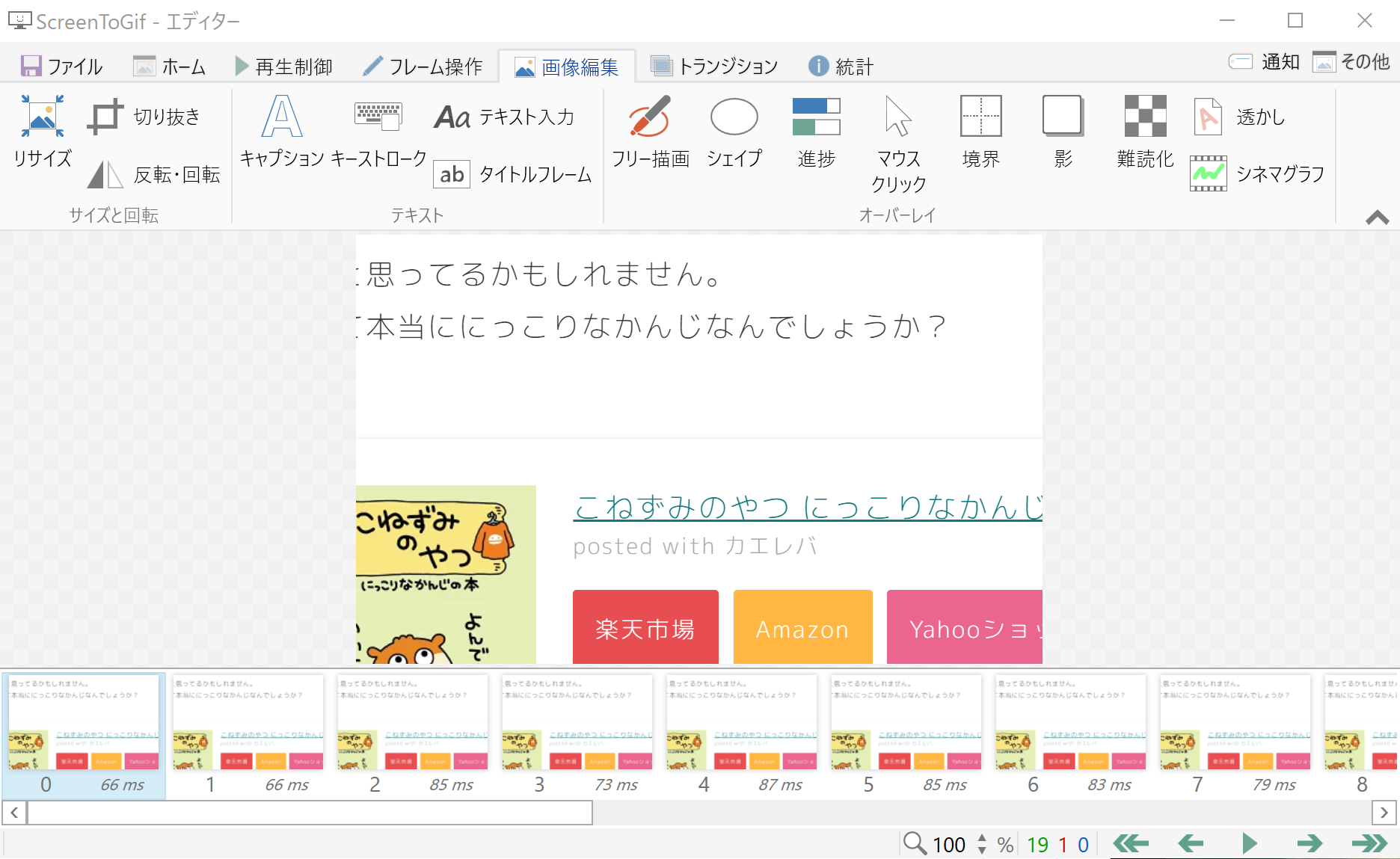The image size is (1400, 859).
Task: Increase zoom with the up stepper arrow
Action: [982, 838]
